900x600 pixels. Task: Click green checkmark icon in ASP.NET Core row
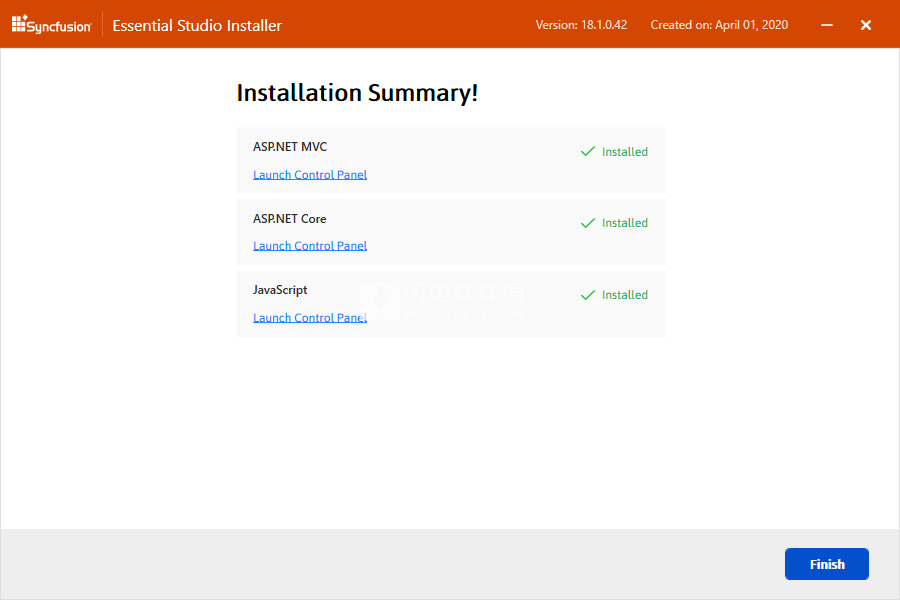588,223
